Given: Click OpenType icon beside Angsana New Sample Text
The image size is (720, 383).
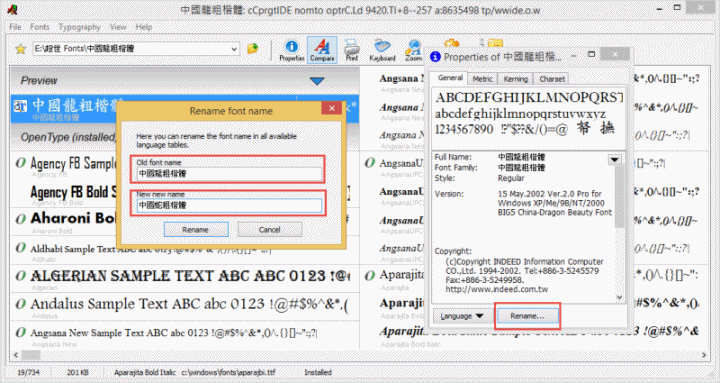Looking at the screenshot, I should 21,332.
